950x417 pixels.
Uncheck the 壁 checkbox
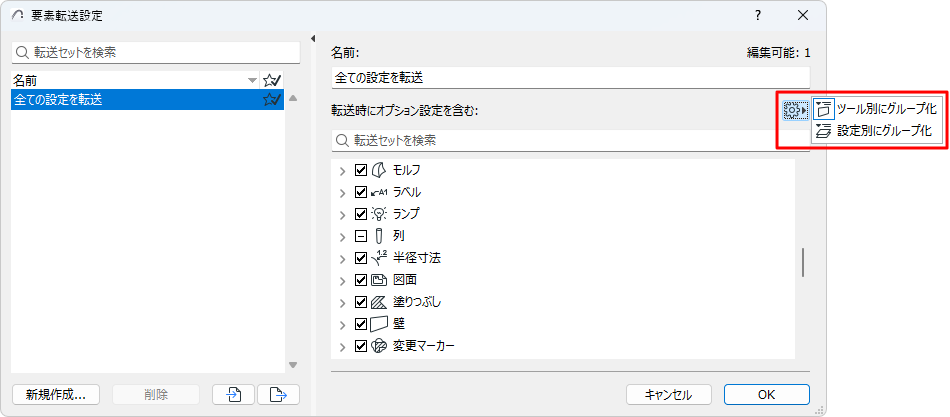360,324
